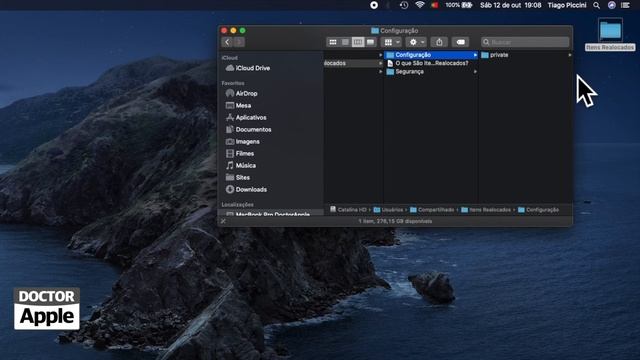Open Spotlight search in menu bar
This screenshot has height=360, width=640.
click(x=596, y=5)
